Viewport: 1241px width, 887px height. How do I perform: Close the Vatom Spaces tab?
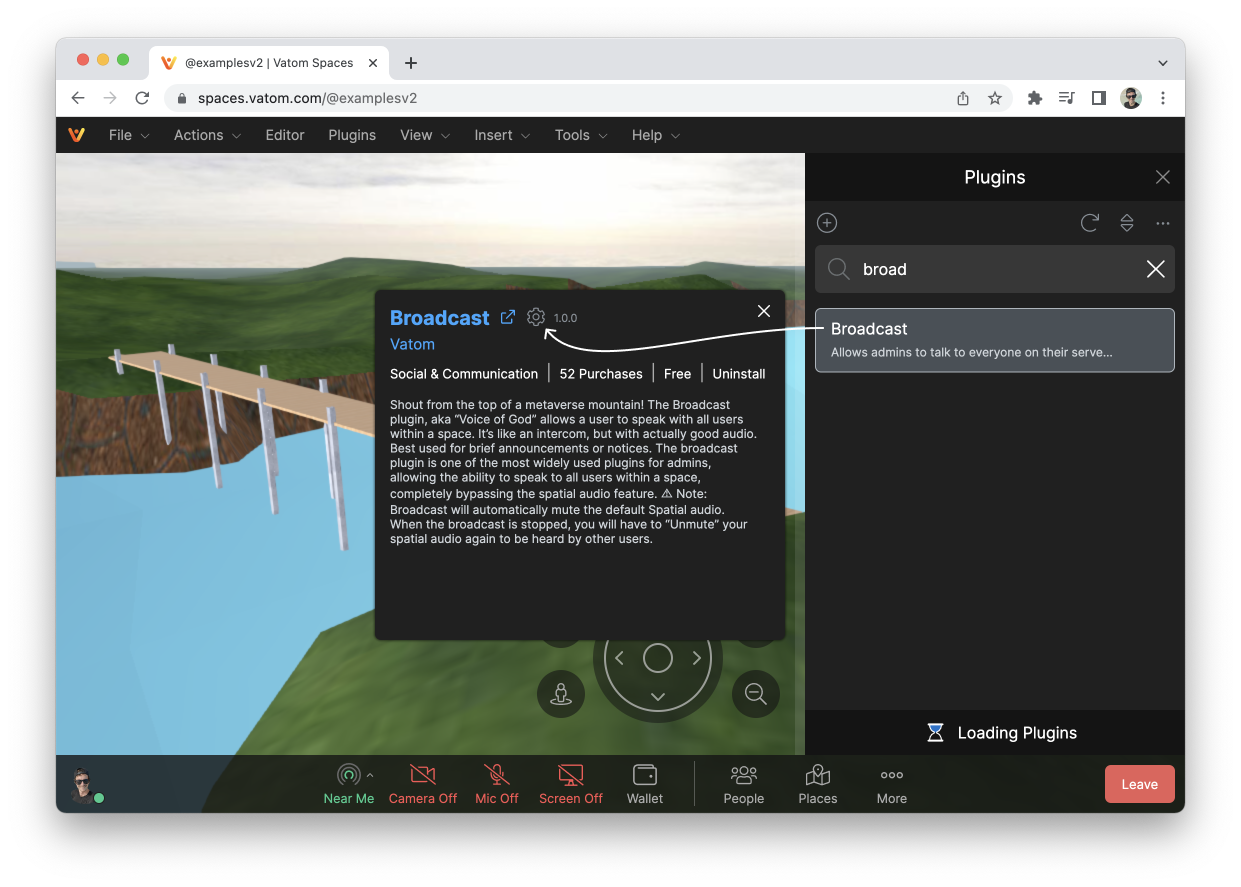click(x=373, y=63)
